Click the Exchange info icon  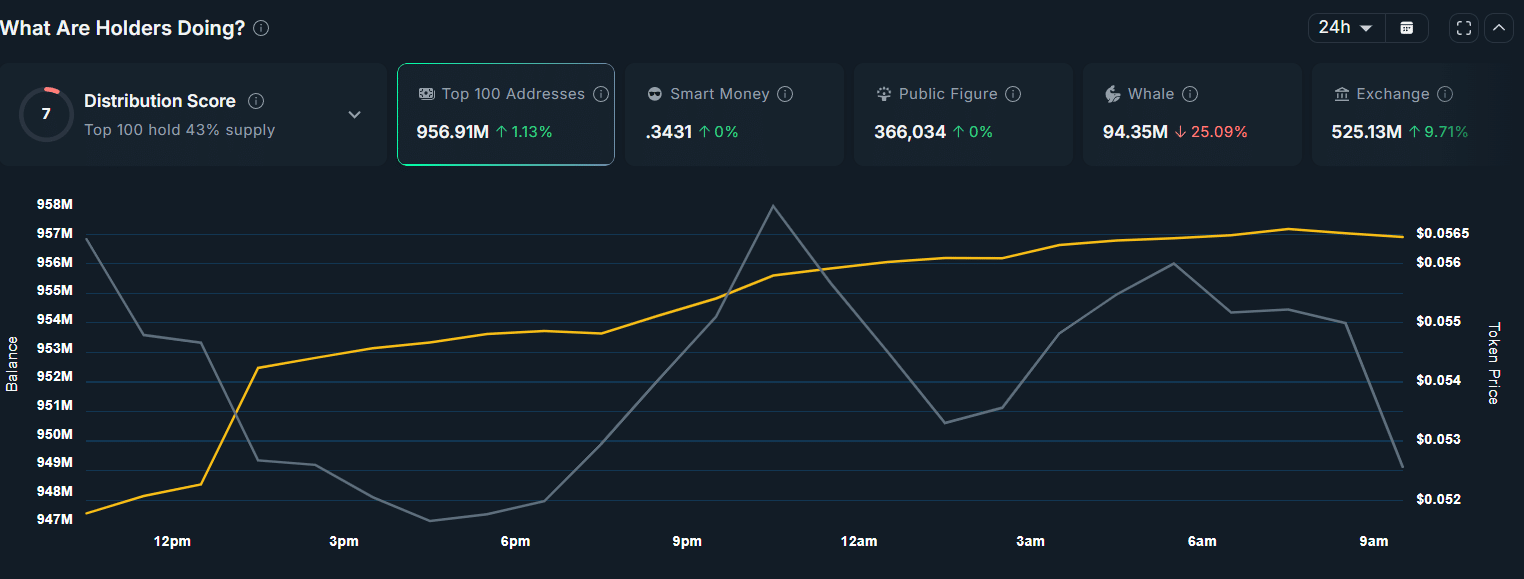(x=1445, y=94)
